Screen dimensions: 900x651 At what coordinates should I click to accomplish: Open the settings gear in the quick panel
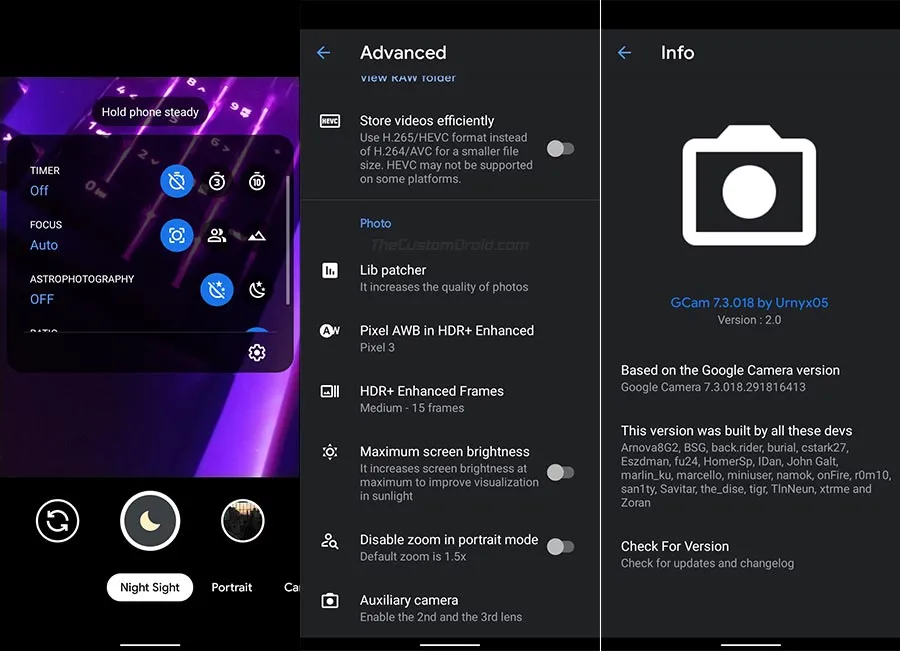click(x=257, y=352)
